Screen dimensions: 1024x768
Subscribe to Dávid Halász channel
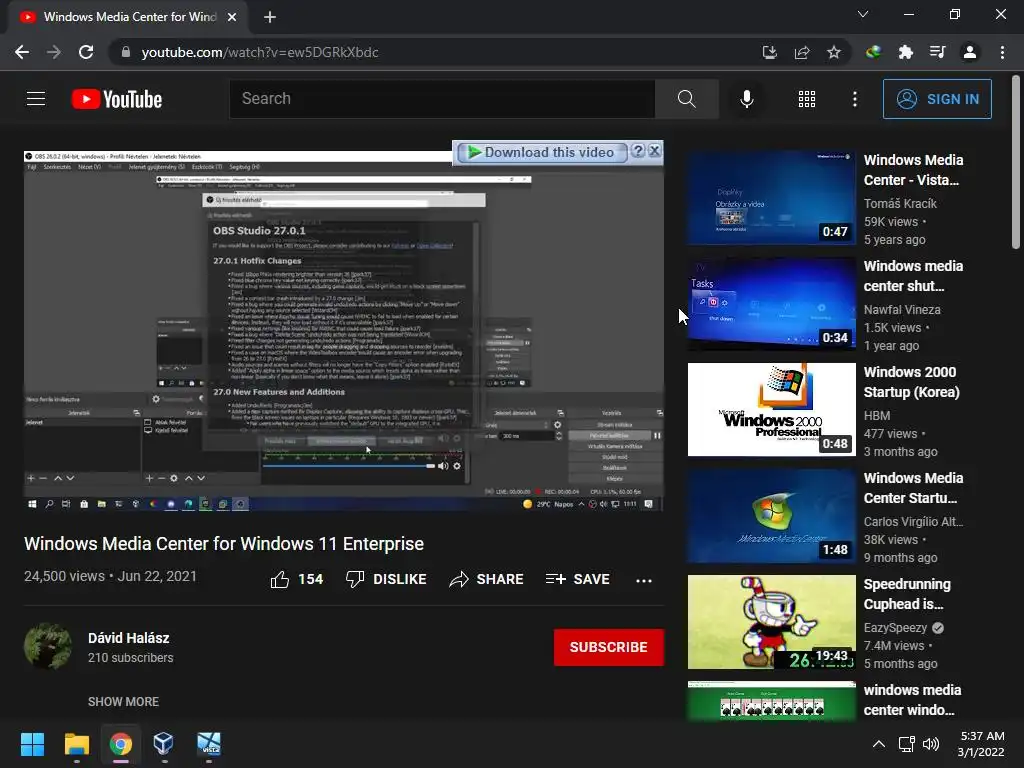tap(609, 647)
